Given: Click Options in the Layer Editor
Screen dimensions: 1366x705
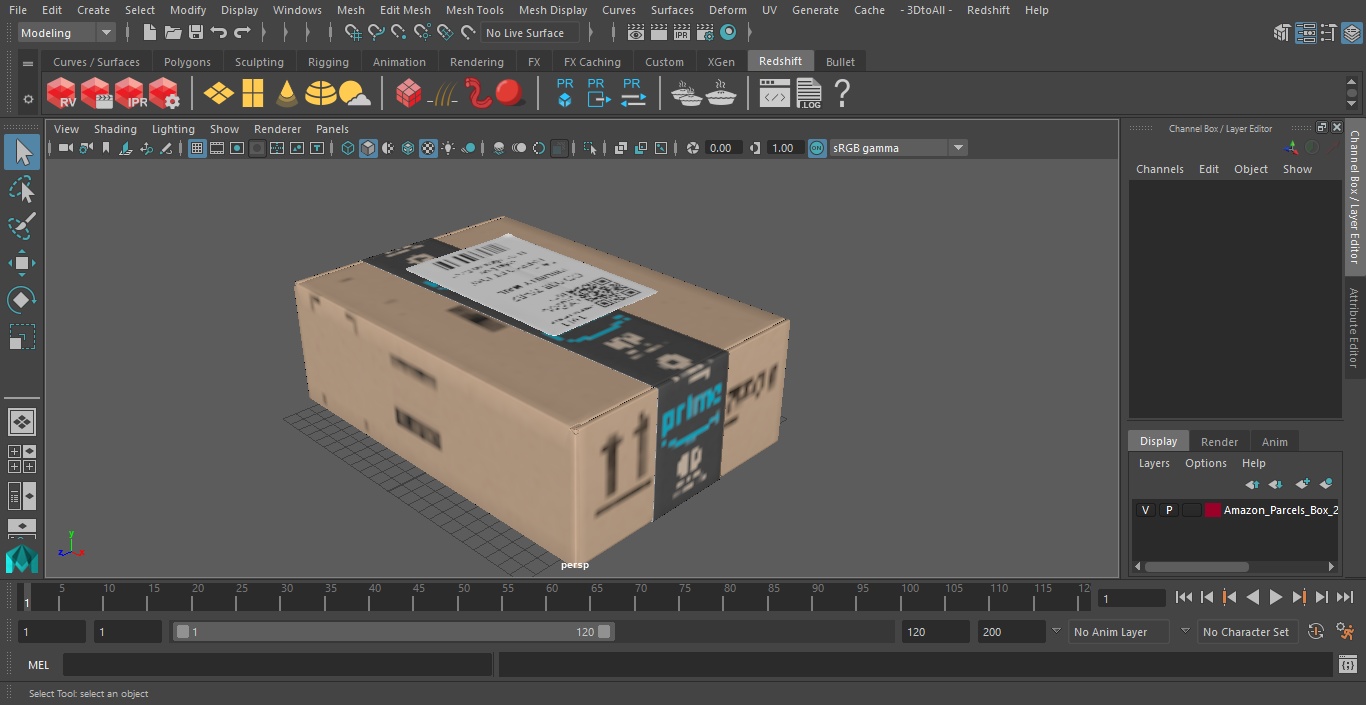Looking at the screenshot, I should click(x=1206, y=463).
